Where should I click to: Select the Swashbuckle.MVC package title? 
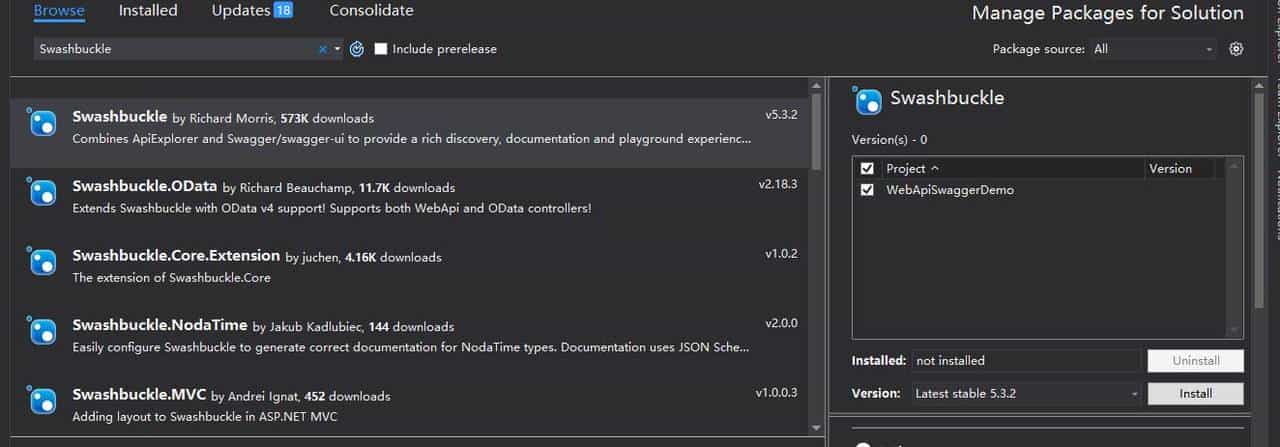(x=140, y=395)
